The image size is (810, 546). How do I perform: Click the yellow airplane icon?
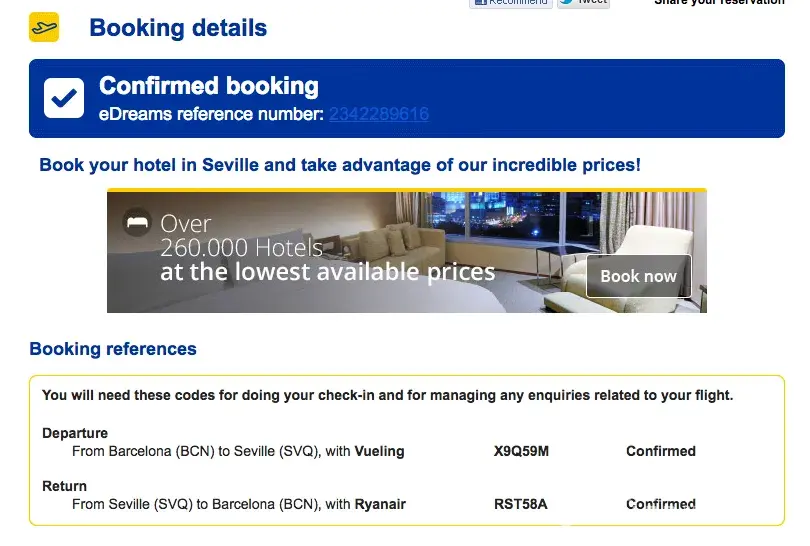click(44, 27)
